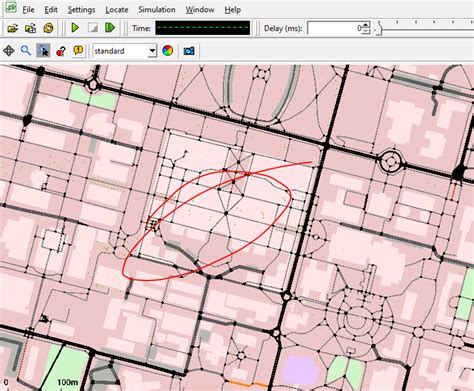Screen dimensions: 474x391
Task: Open the color wheel view settings
Action: click(x=167, y=51)
